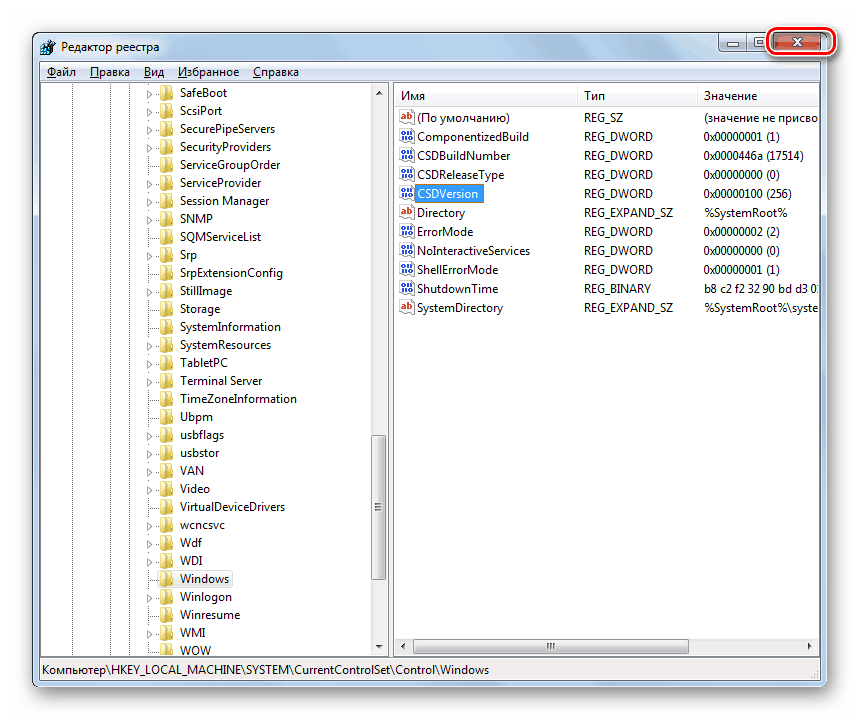Select the TabletPC key
The width and height of the screenshot is (860, 720).
click(x=203, y=363)
